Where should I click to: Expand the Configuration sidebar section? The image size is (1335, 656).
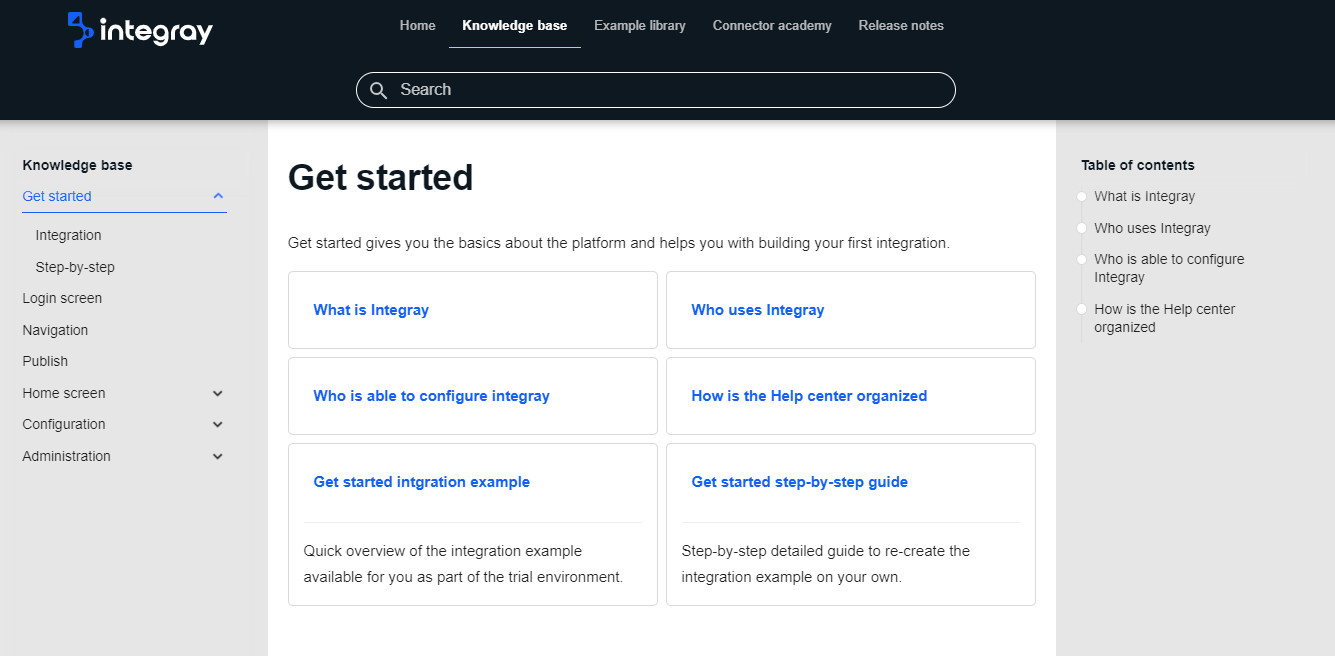(218, 425)
